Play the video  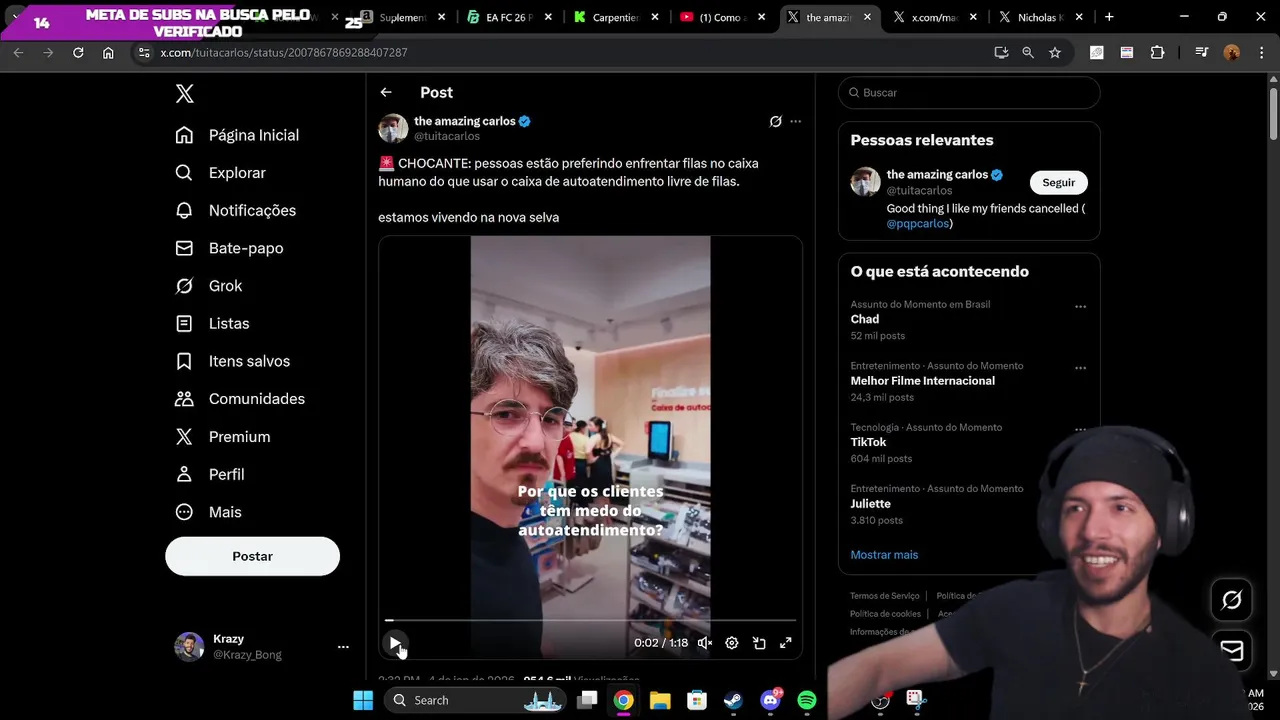coord(395,643)
